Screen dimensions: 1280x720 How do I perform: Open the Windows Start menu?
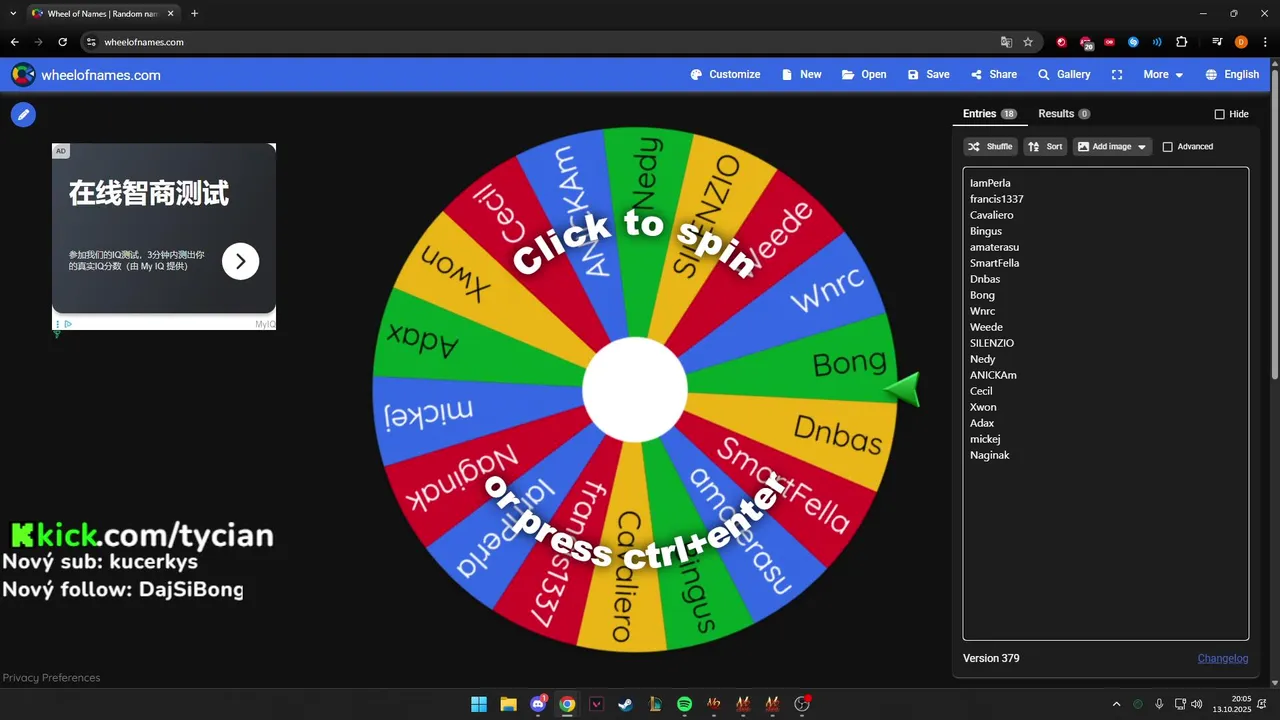pos(479,704)
